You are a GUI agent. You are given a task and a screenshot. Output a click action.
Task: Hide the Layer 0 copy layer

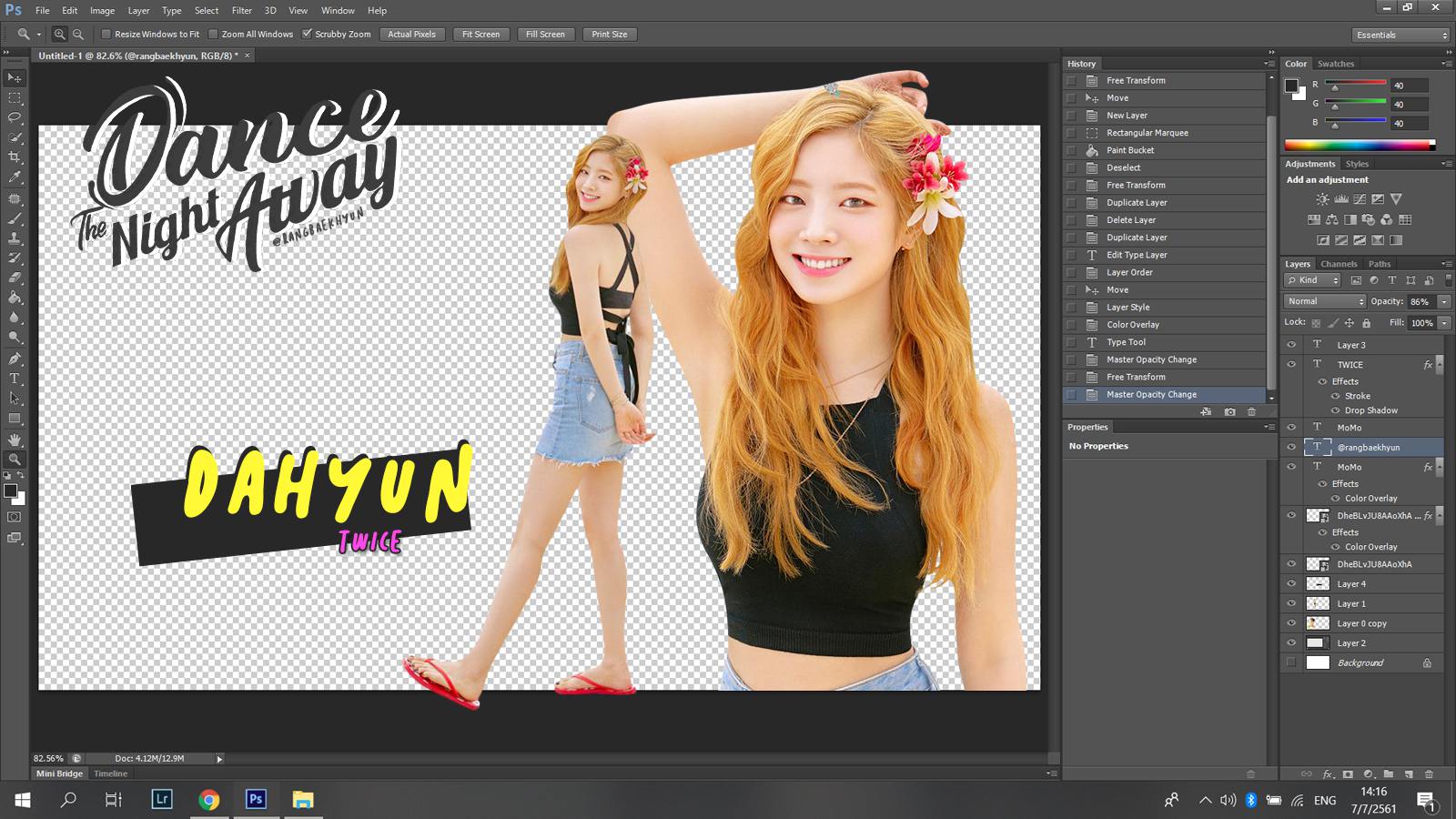click(1291, 623)
